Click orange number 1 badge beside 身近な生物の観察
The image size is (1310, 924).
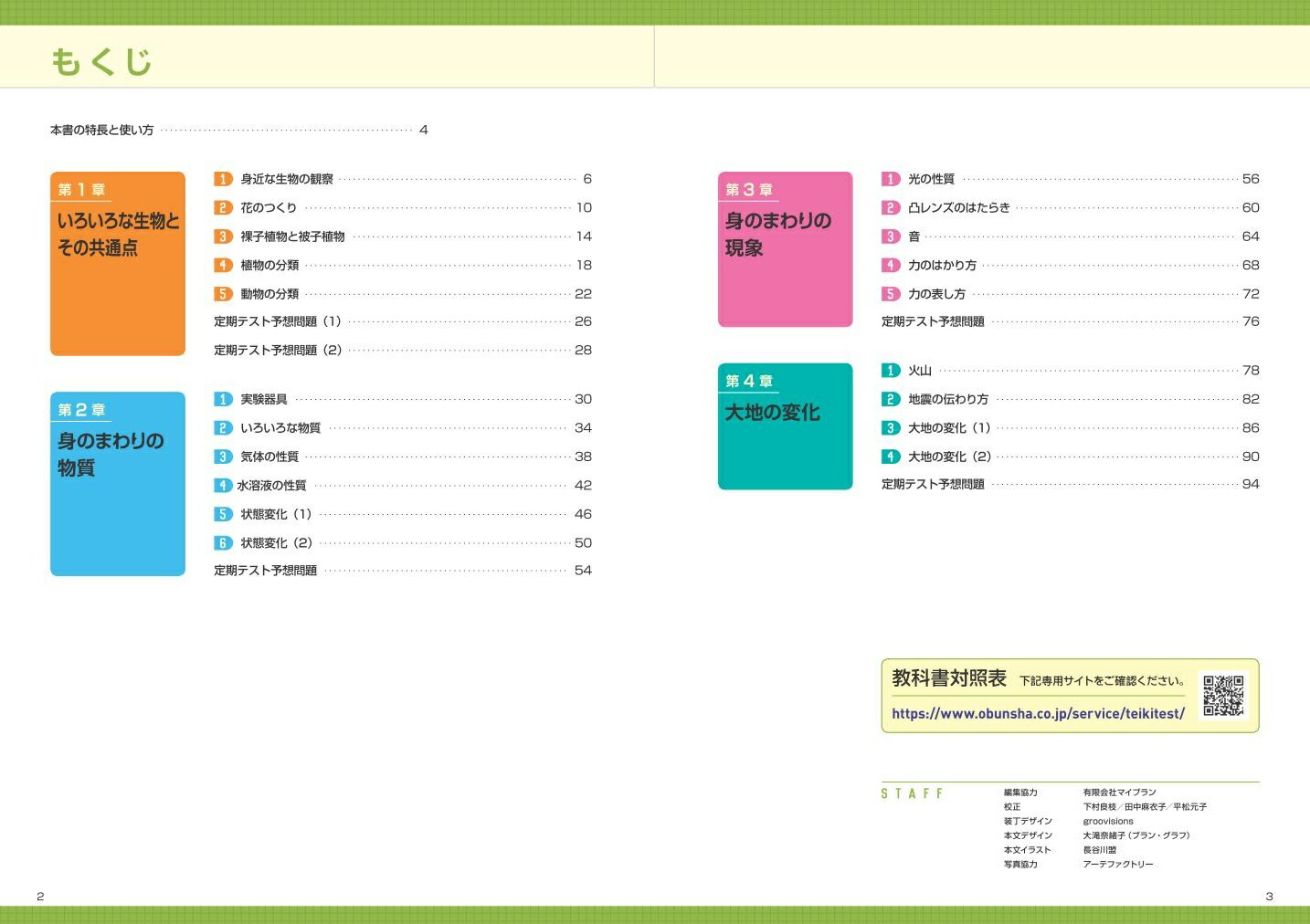(223, 179)
